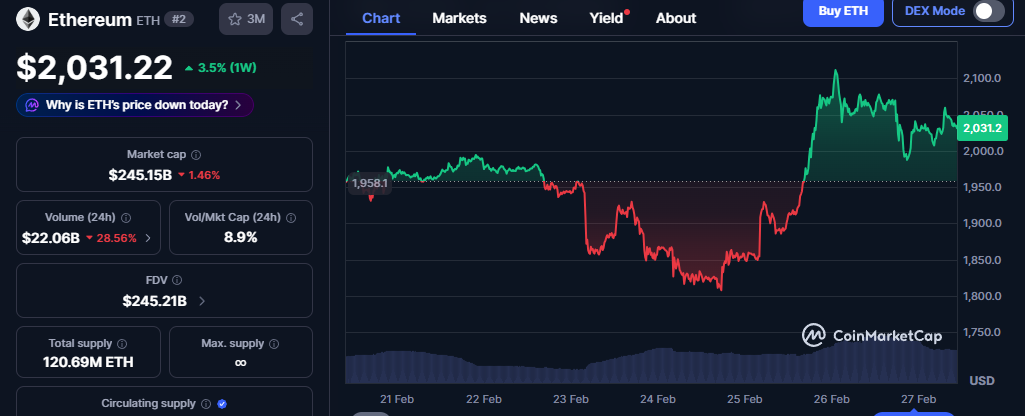Click Circulating supply verified badge icon
This screenshot has width=1025, height=416.
click(x=222, y=404)
